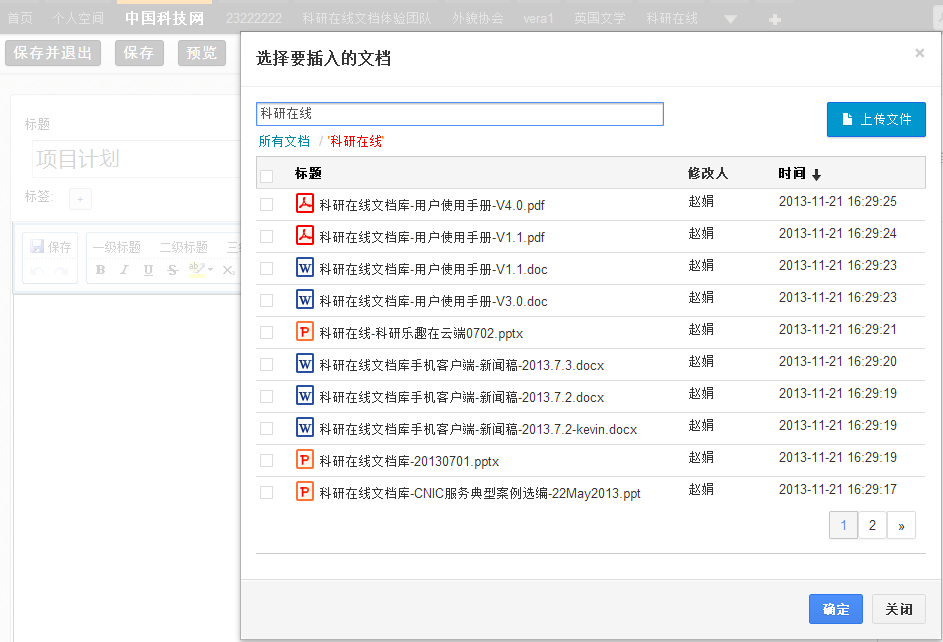Viewport: 943px width, 642px height.
Task: Click PDF icon for 用户使用手册-V1.1.pdf
Action: [305, 236]
